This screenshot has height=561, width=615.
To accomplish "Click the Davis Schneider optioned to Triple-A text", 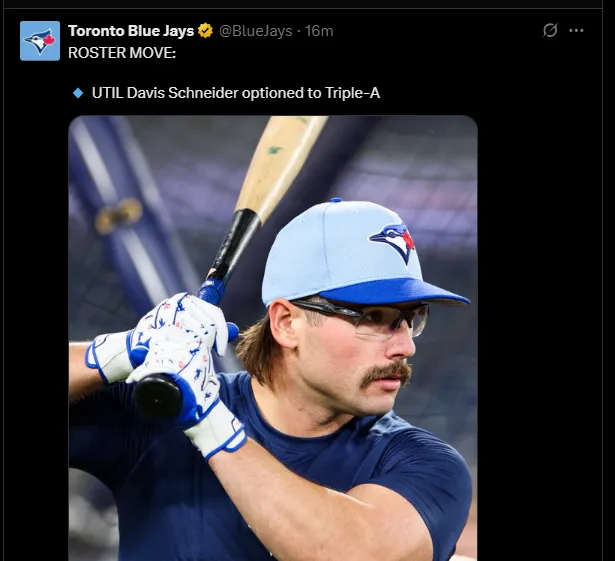I will [235, 93].
